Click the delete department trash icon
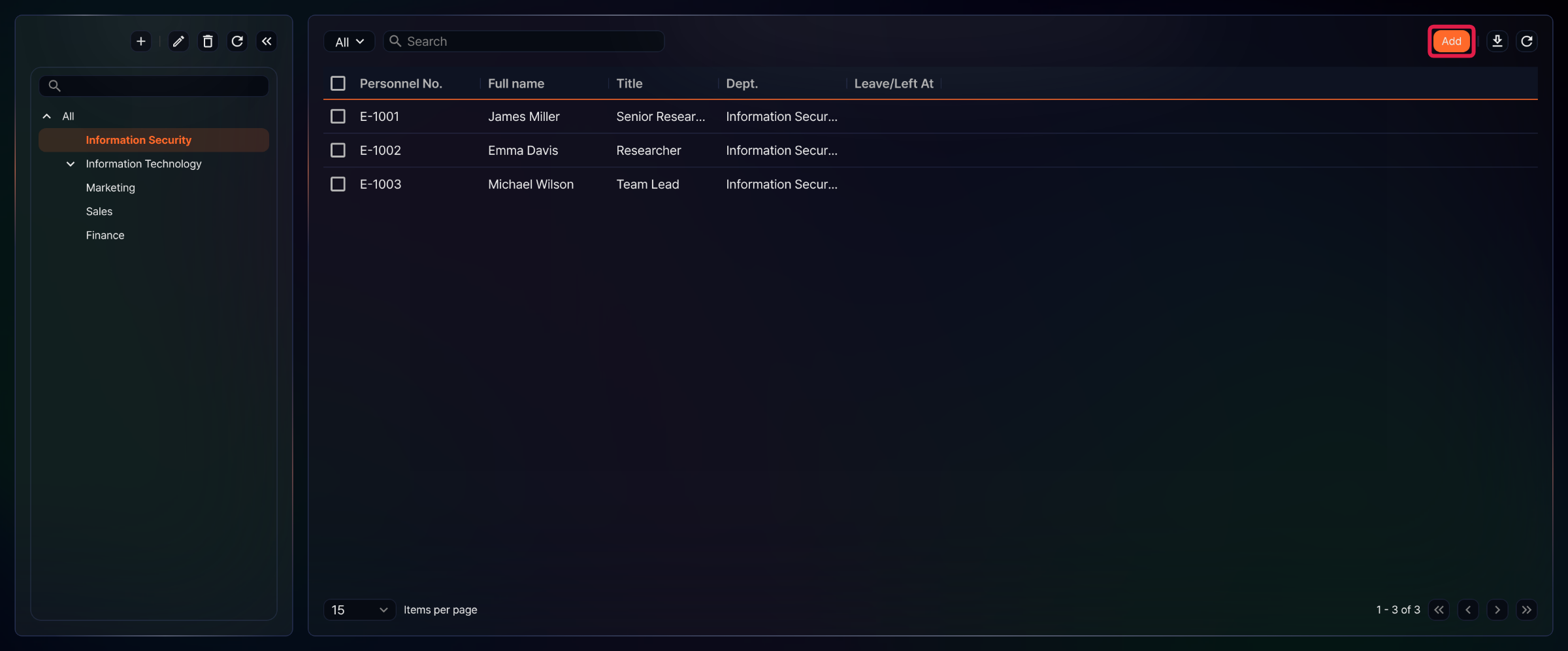 (208, 41)
